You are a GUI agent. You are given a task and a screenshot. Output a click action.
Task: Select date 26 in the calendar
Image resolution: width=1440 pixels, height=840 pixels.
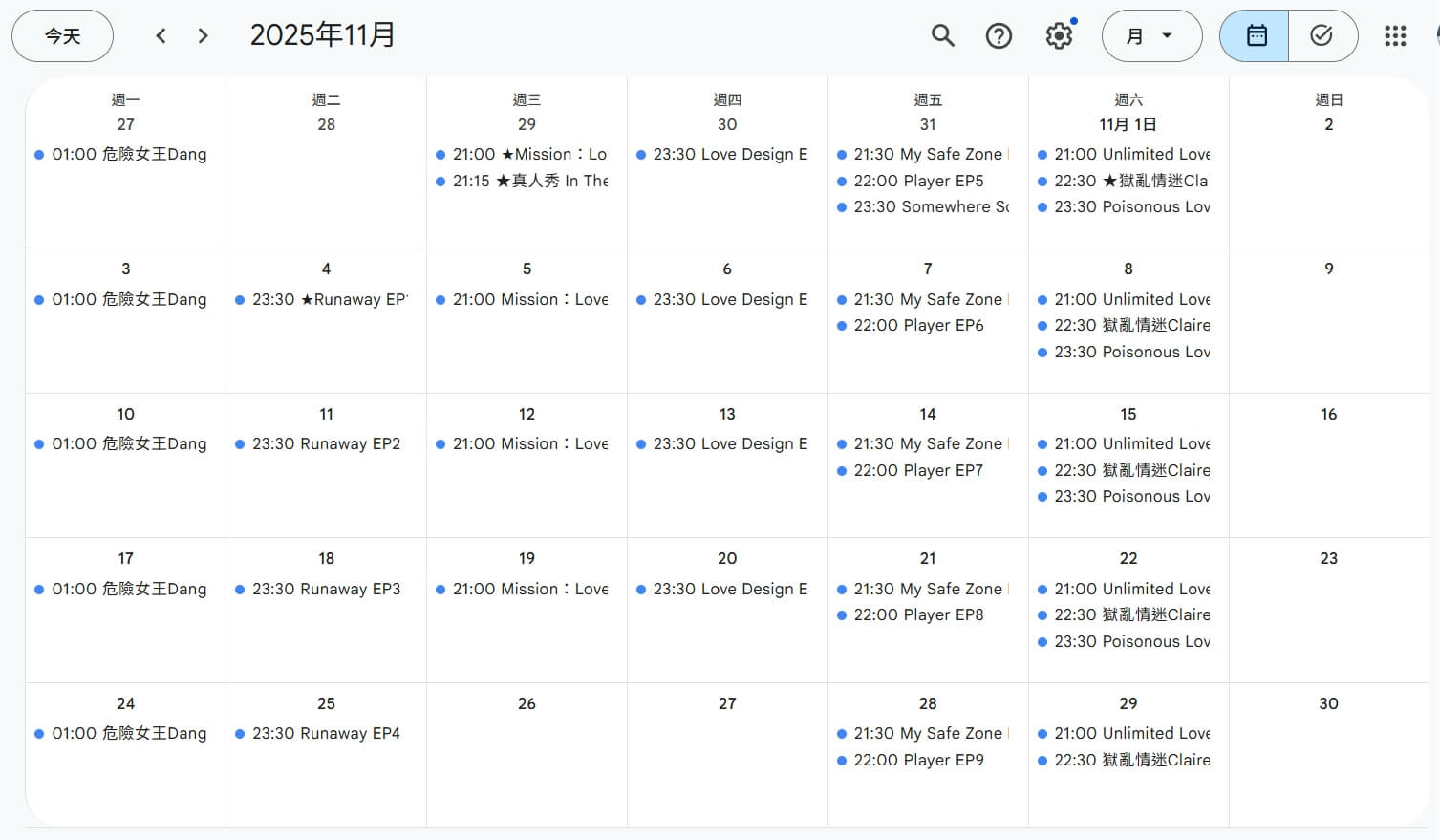click(x=527, y=703)
